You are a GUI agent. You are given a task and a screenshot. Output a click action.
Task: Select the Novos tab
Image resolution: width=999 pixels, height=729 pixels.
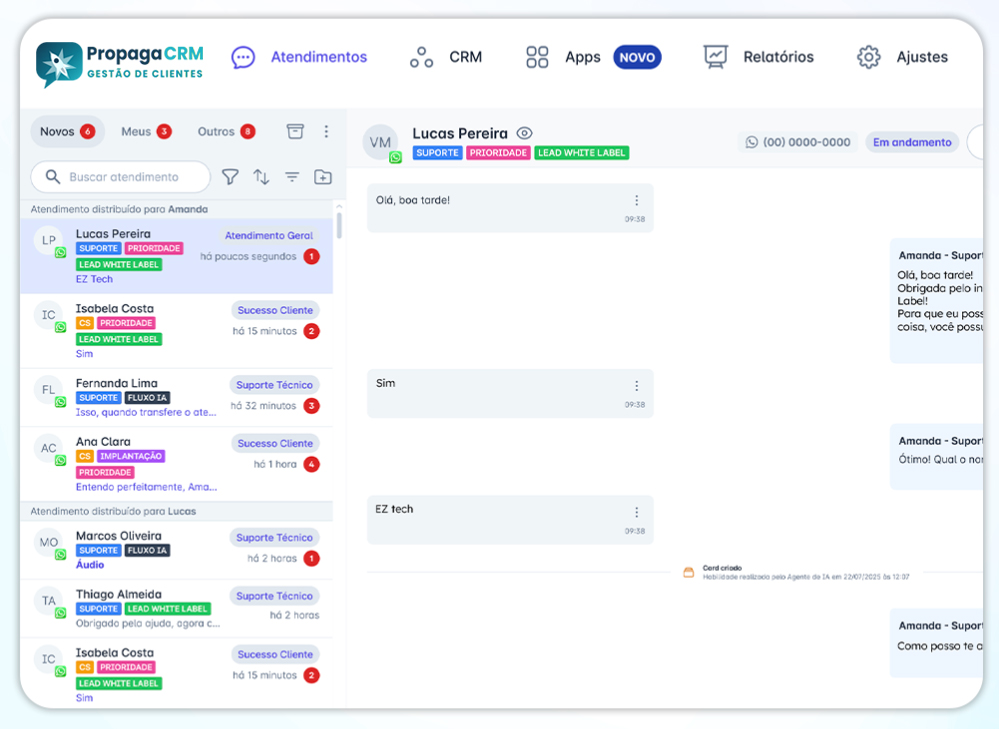tap(67, 131)
